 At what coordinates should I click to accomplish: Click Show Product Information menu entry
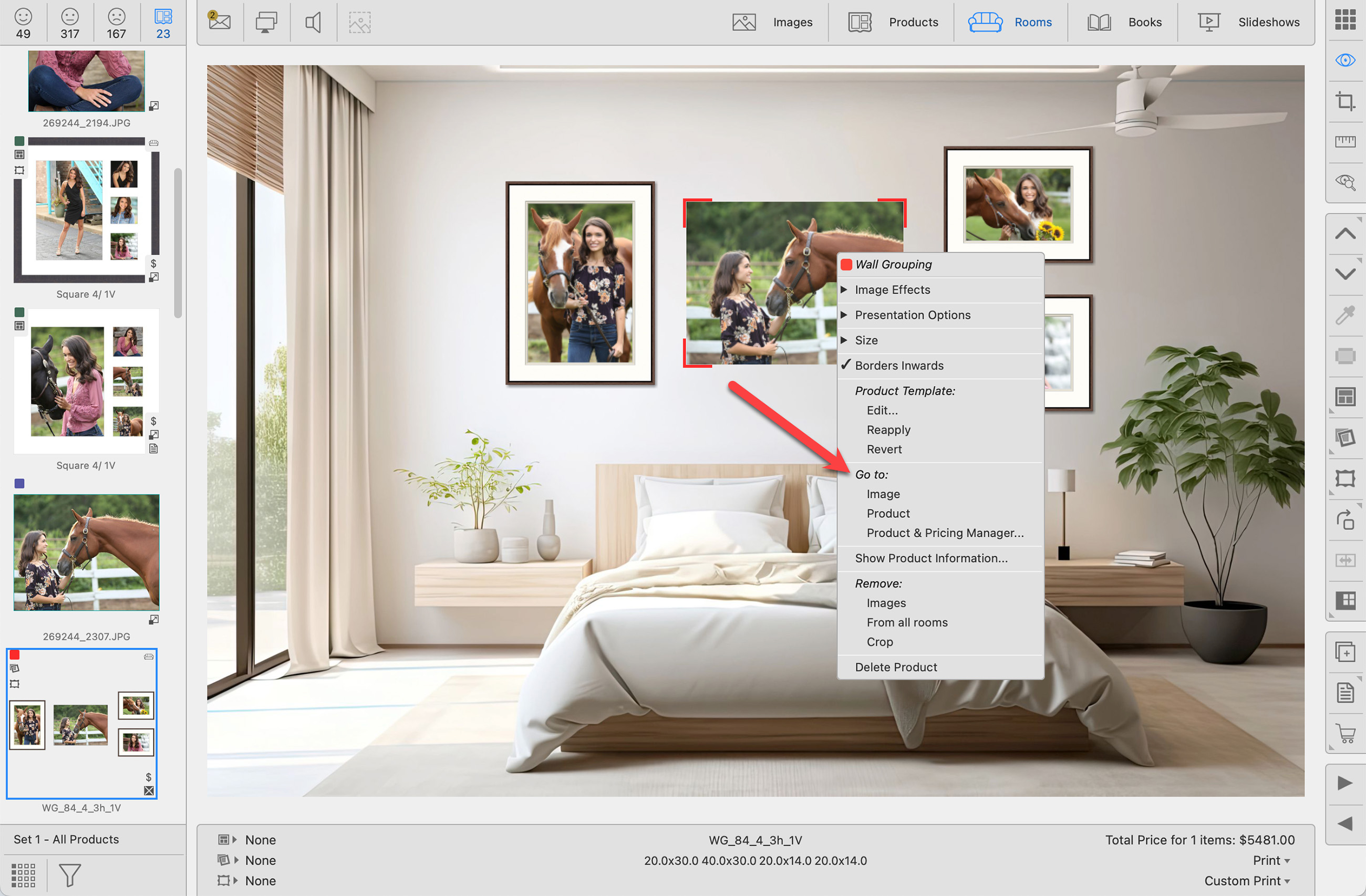tap(930, 558)
